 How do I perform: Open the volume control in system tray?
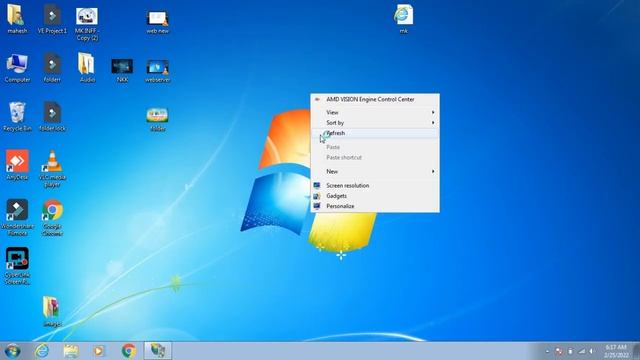click(x=591, y=351)
